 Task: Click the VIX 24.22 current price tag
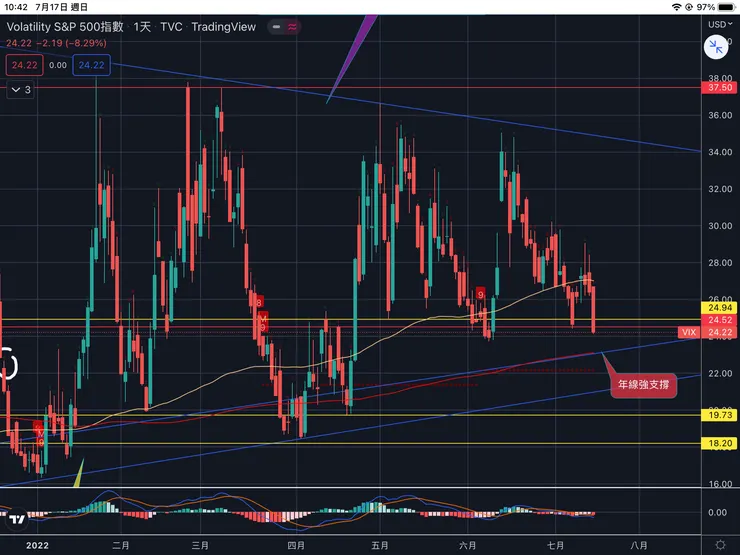click(x=708, y=332)
